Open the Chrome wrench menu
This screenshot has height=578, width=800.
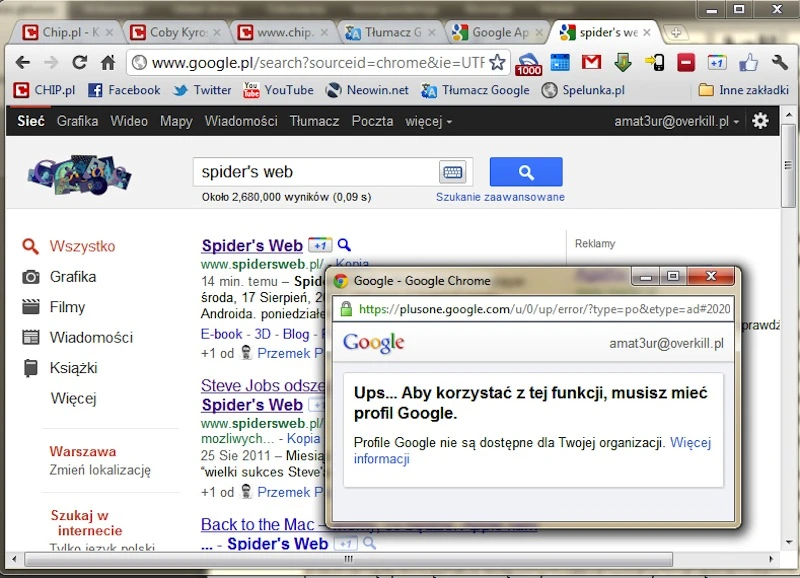pos(780,62)
